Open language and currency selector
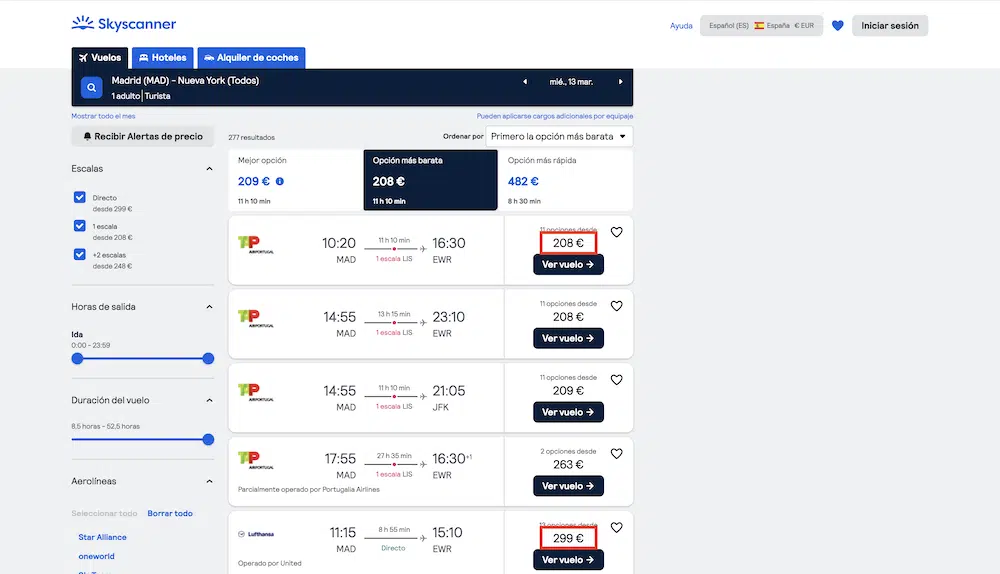The image size is (1000, 574). [761, 26]
